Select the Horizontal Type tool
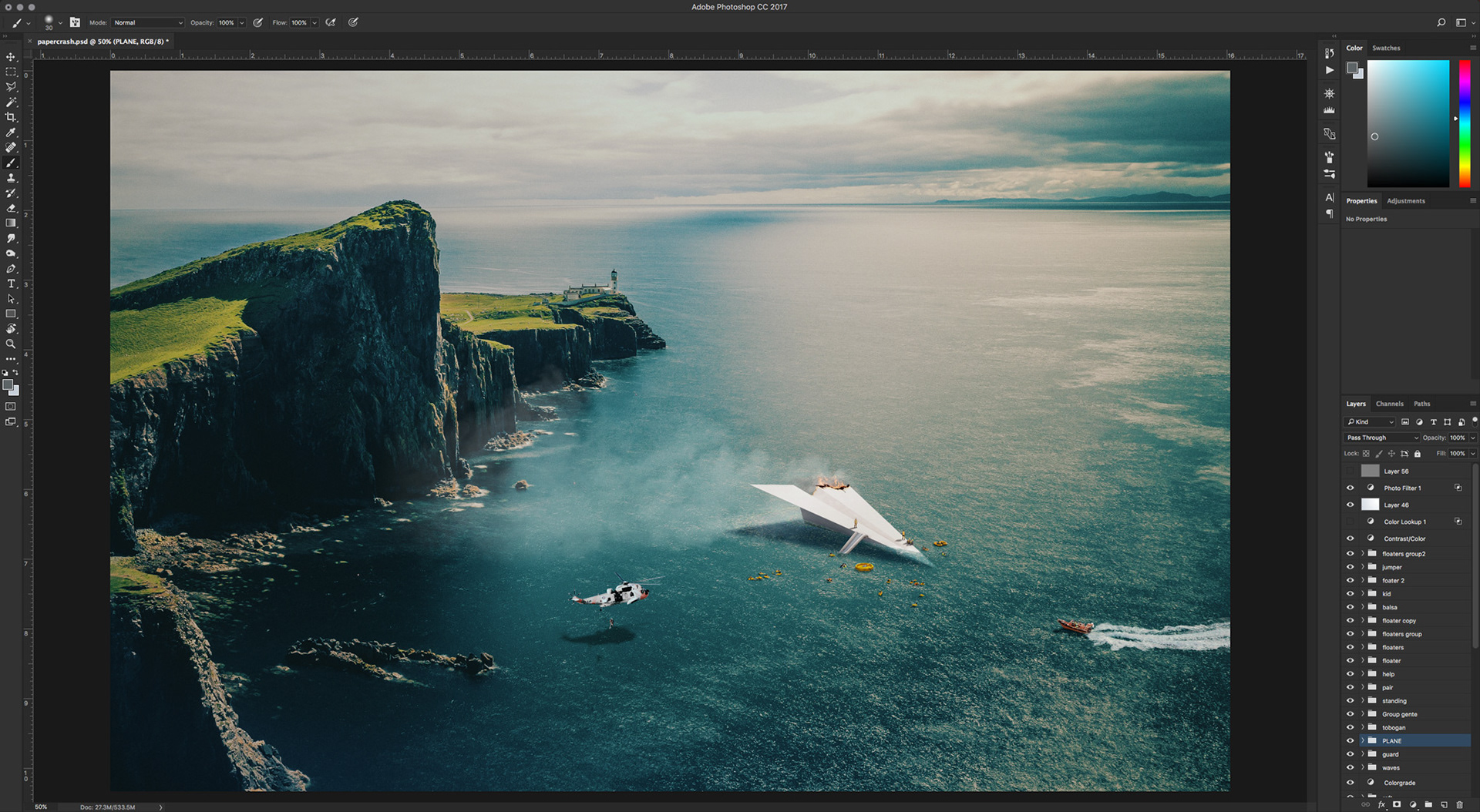This screenshot has height=812, width=1480. [x=11, y=284]
